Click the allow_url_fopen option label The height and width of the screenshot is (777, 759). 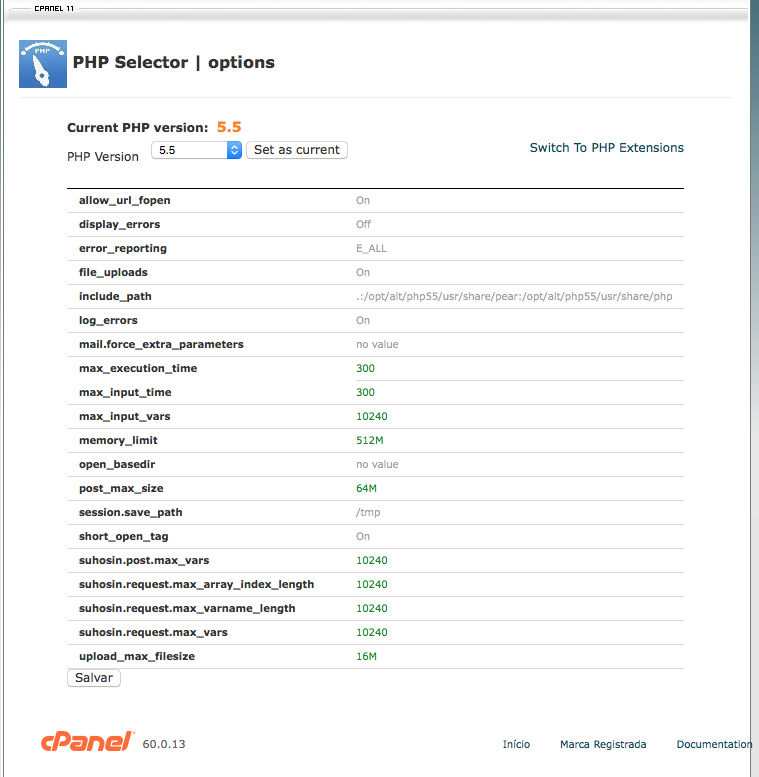pos(124,200)
